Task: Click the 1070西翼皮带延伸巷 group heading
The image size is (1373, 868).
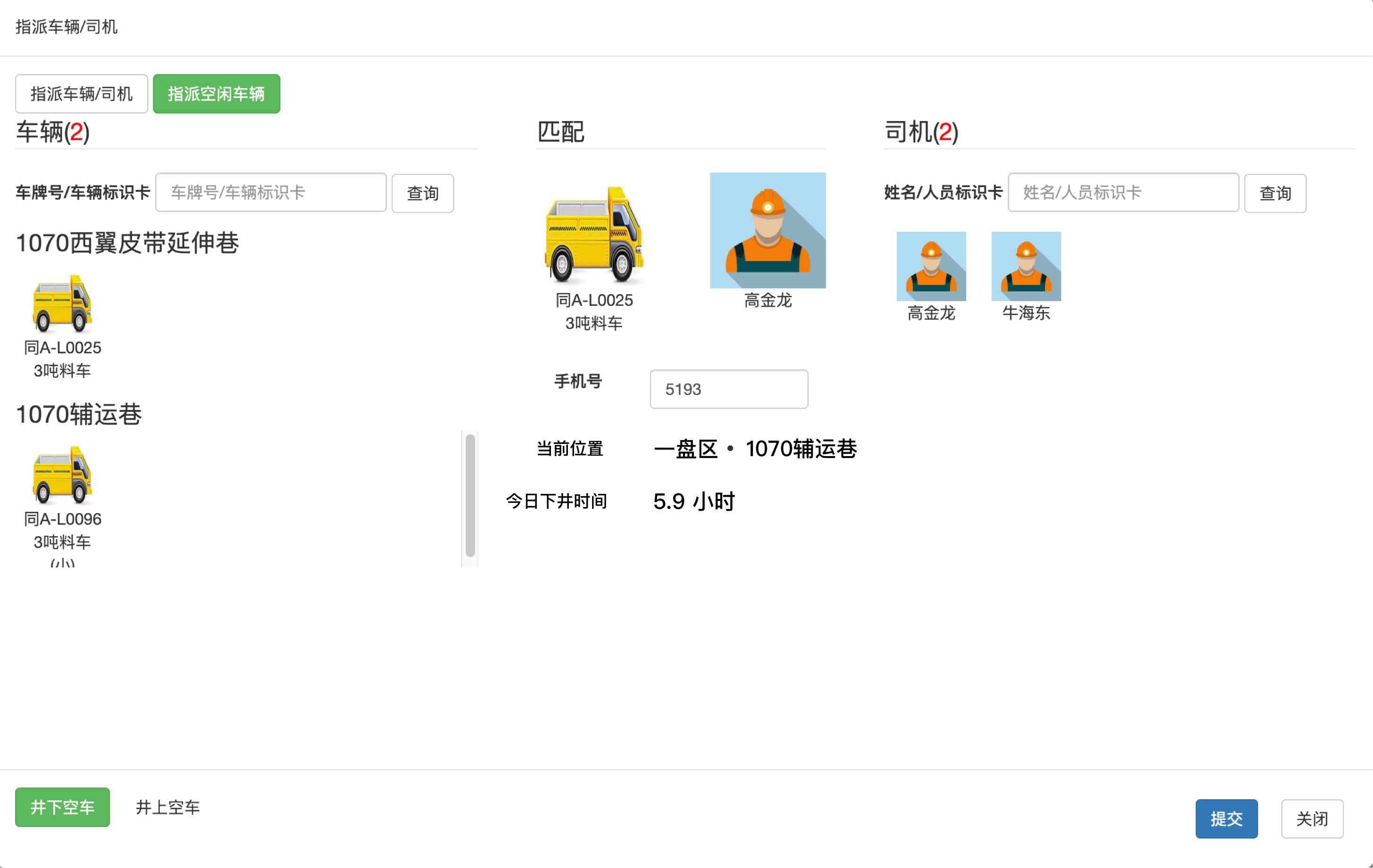Action: (127, 243)
